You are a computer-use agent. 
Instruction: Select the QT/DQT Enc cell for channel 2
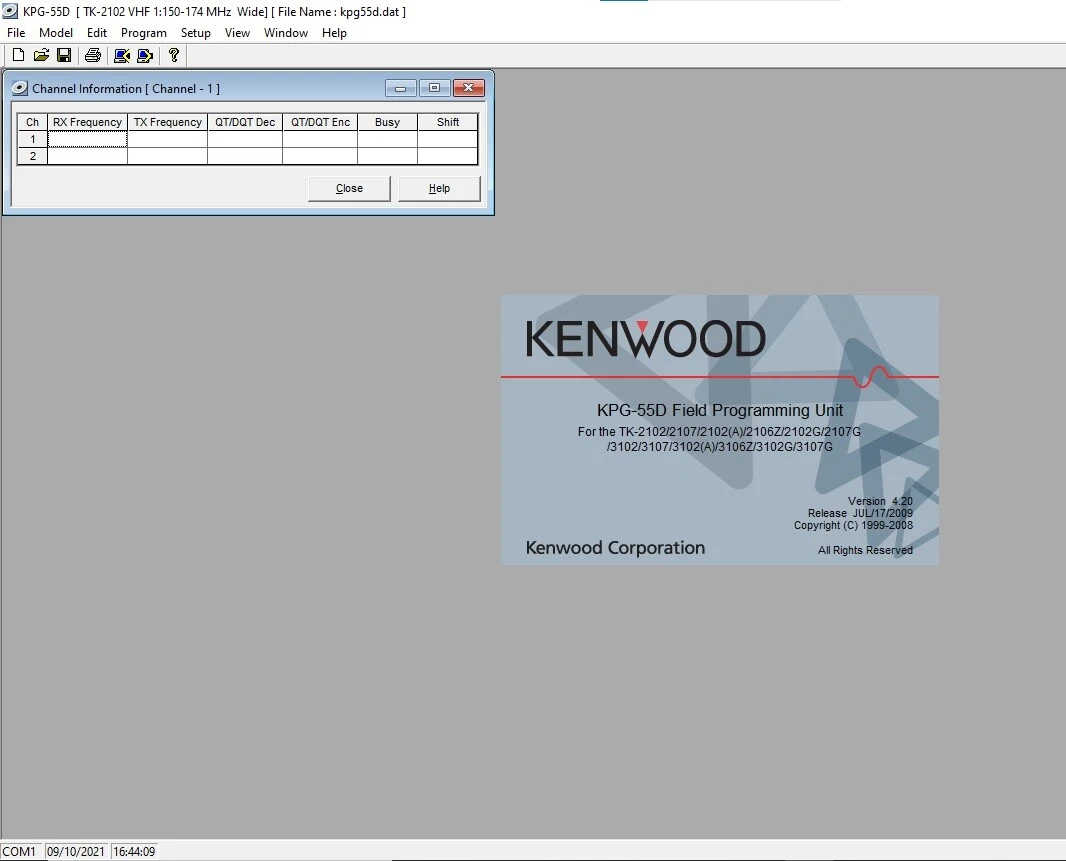coord(320,156)
